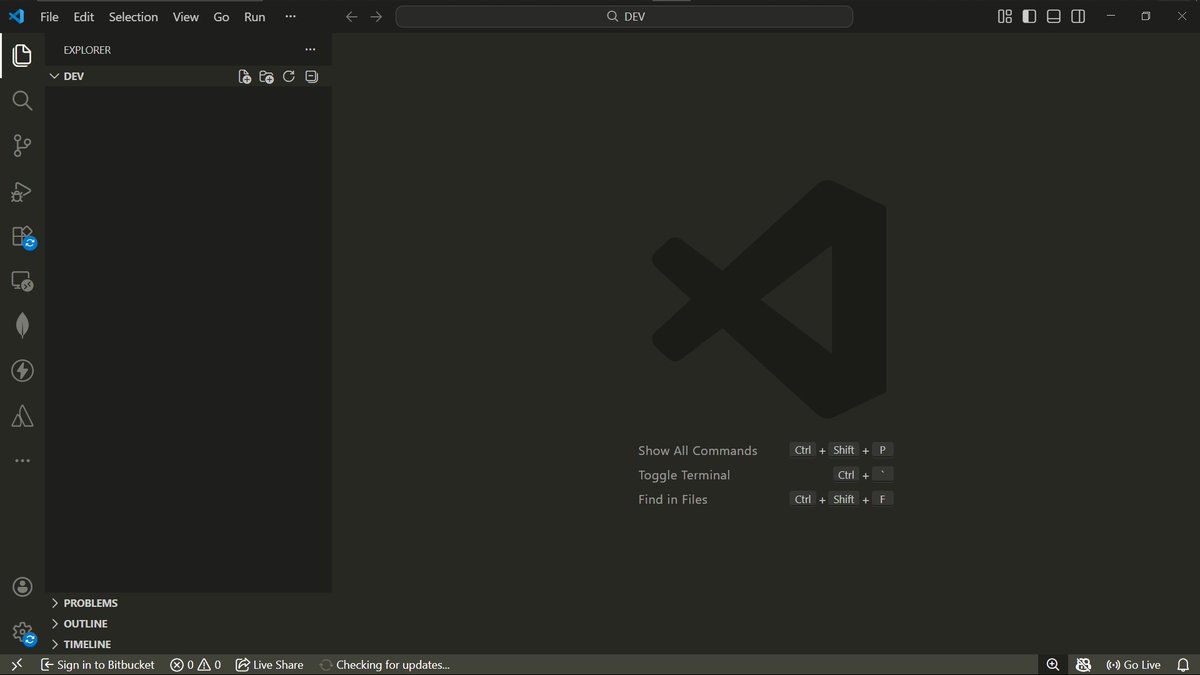1200x675 pixels.
Task: Click the EXPLORER panel title
Action: click(x=87, y=50)
